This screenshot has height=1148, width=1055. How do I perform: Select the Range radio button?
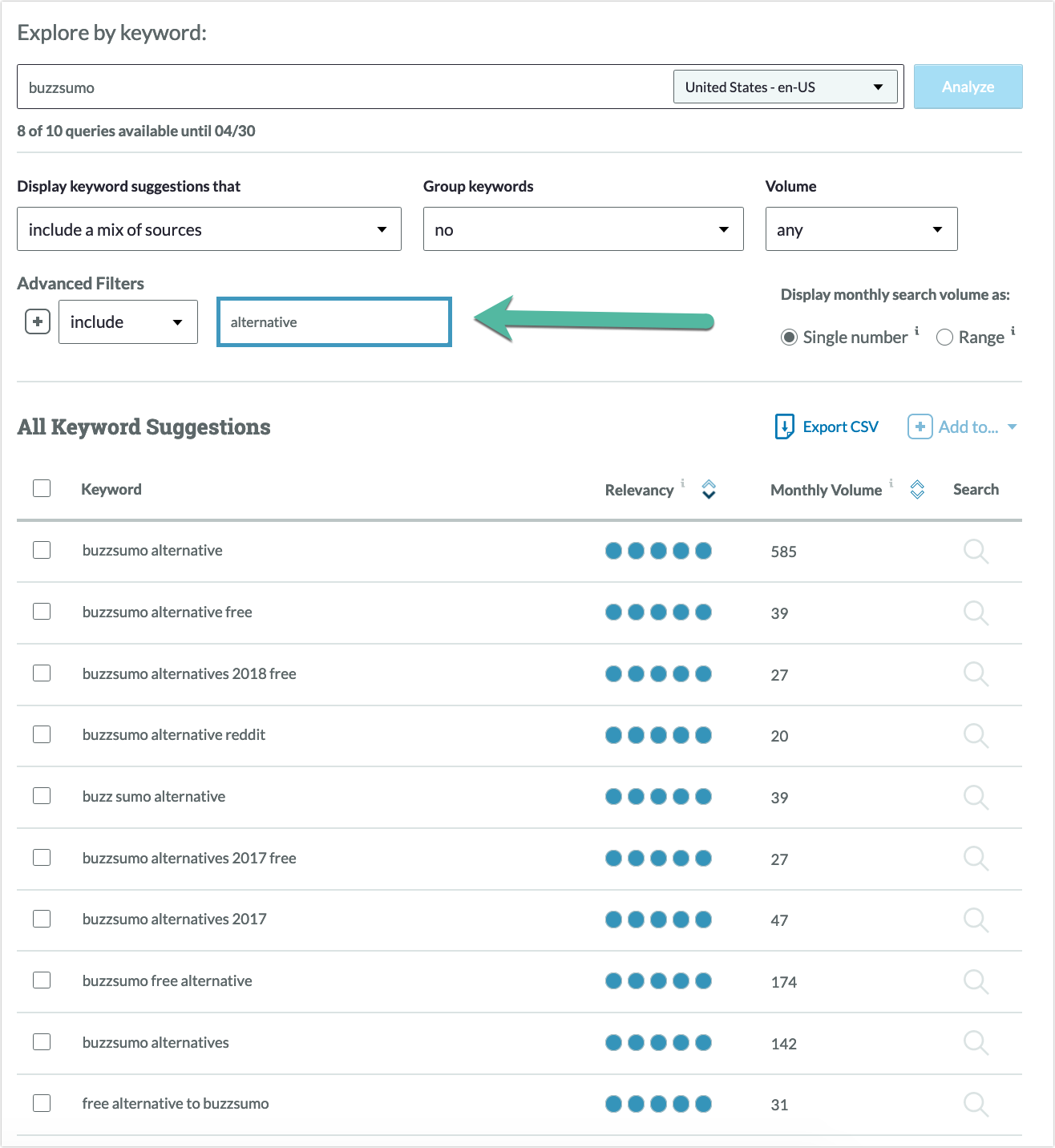(944, 337)
